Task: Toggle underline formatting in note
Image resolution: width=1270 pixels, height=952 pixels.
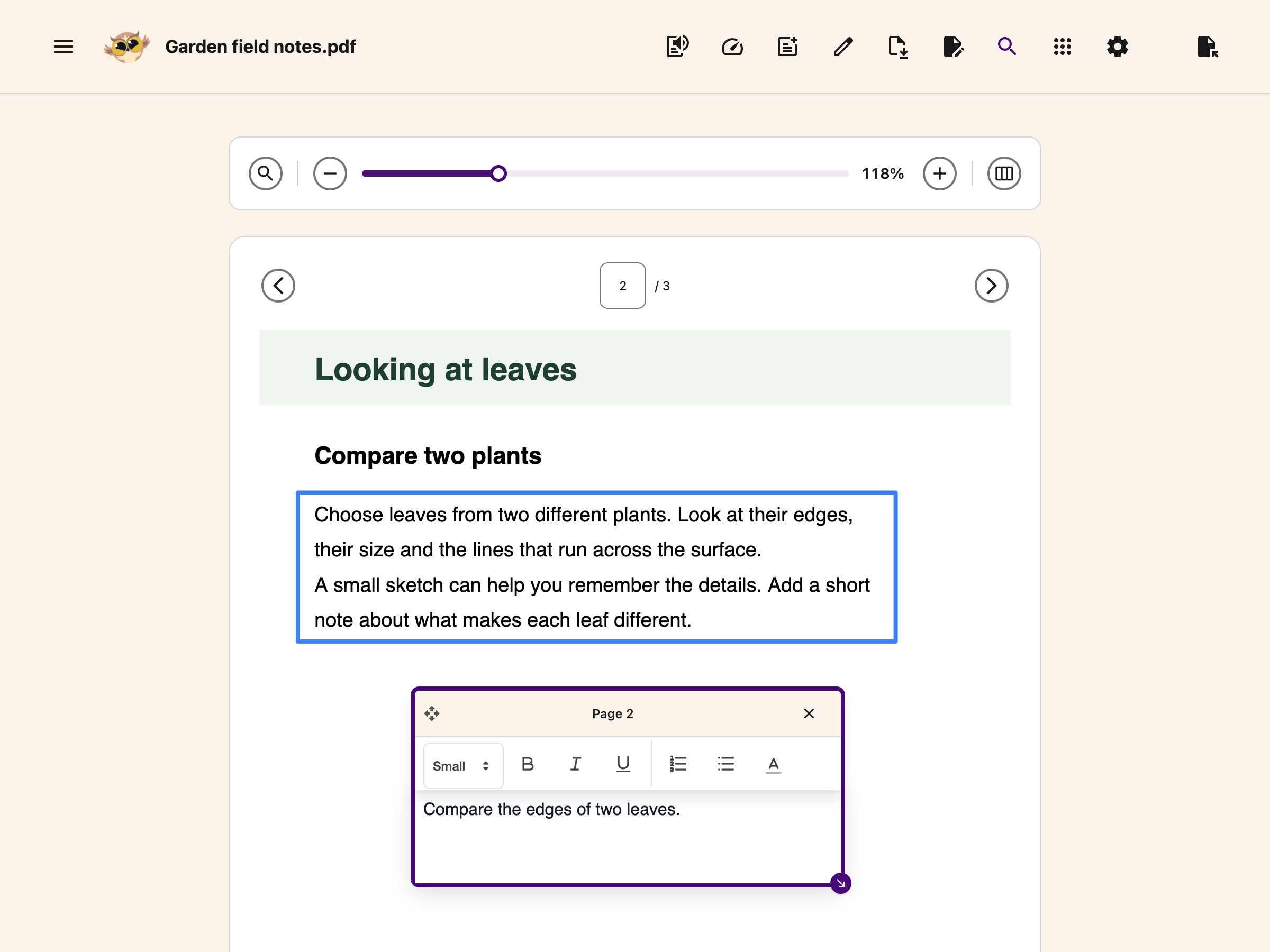Action: 623,764
